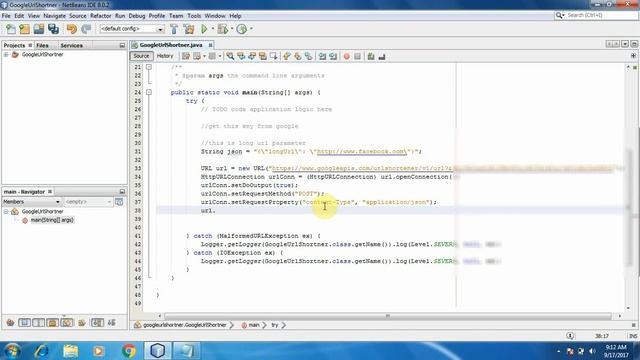The width and height of the screenshot is (640, 360).
Task: Click the New Project toolbar icon
Action: click(x=24, y=29)
